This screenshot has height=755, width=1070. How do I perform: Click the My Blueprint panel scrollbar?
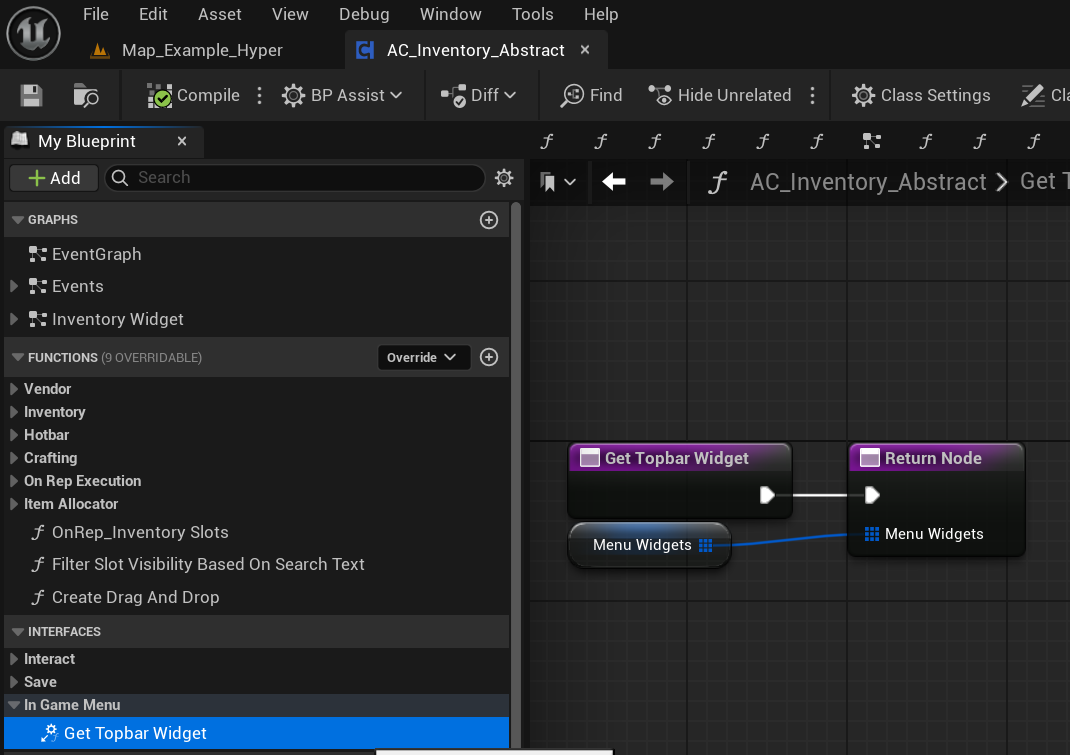pyautogui.click(x=516, y=476)
